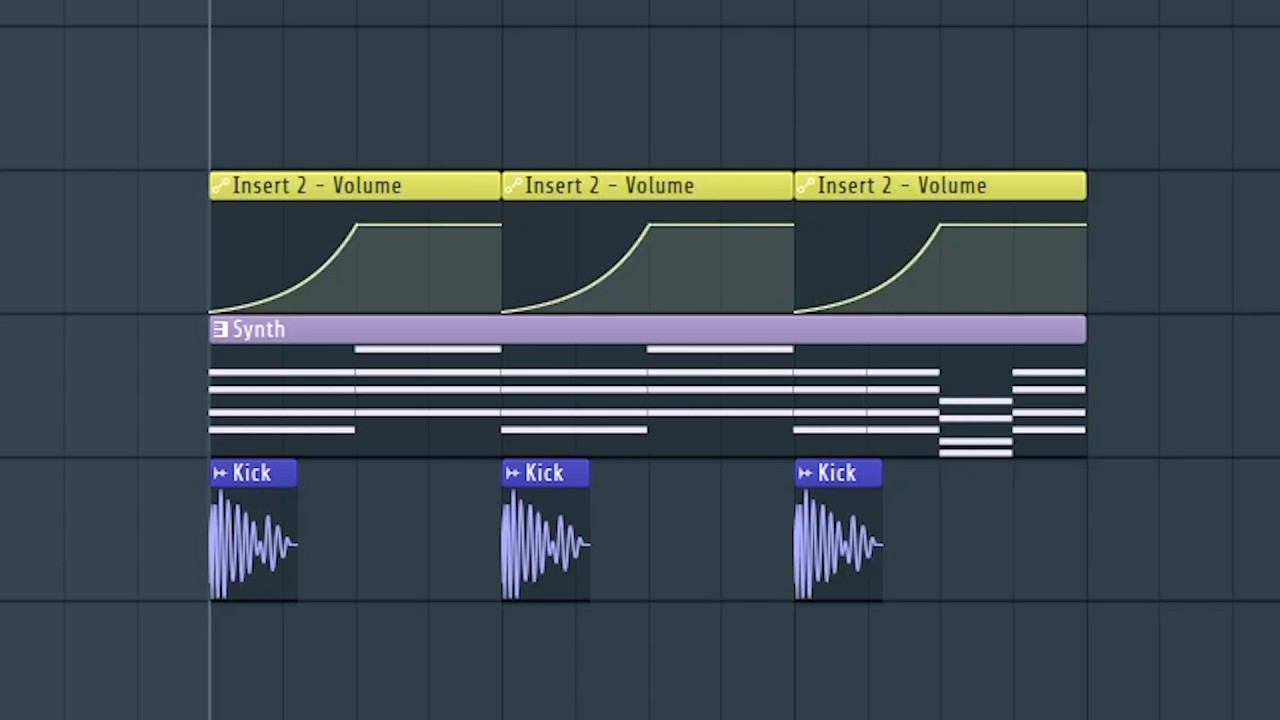Click the second Kick clip's audio icon
The width and height of the screenshot is (1280, 720).
tap(512, 473)
